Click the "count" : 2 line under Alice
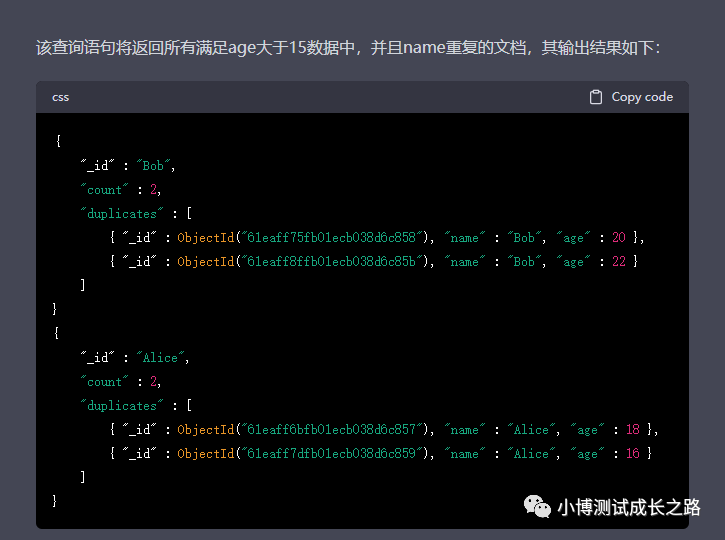This screenshot has width=725, height=540. (121, 382)
